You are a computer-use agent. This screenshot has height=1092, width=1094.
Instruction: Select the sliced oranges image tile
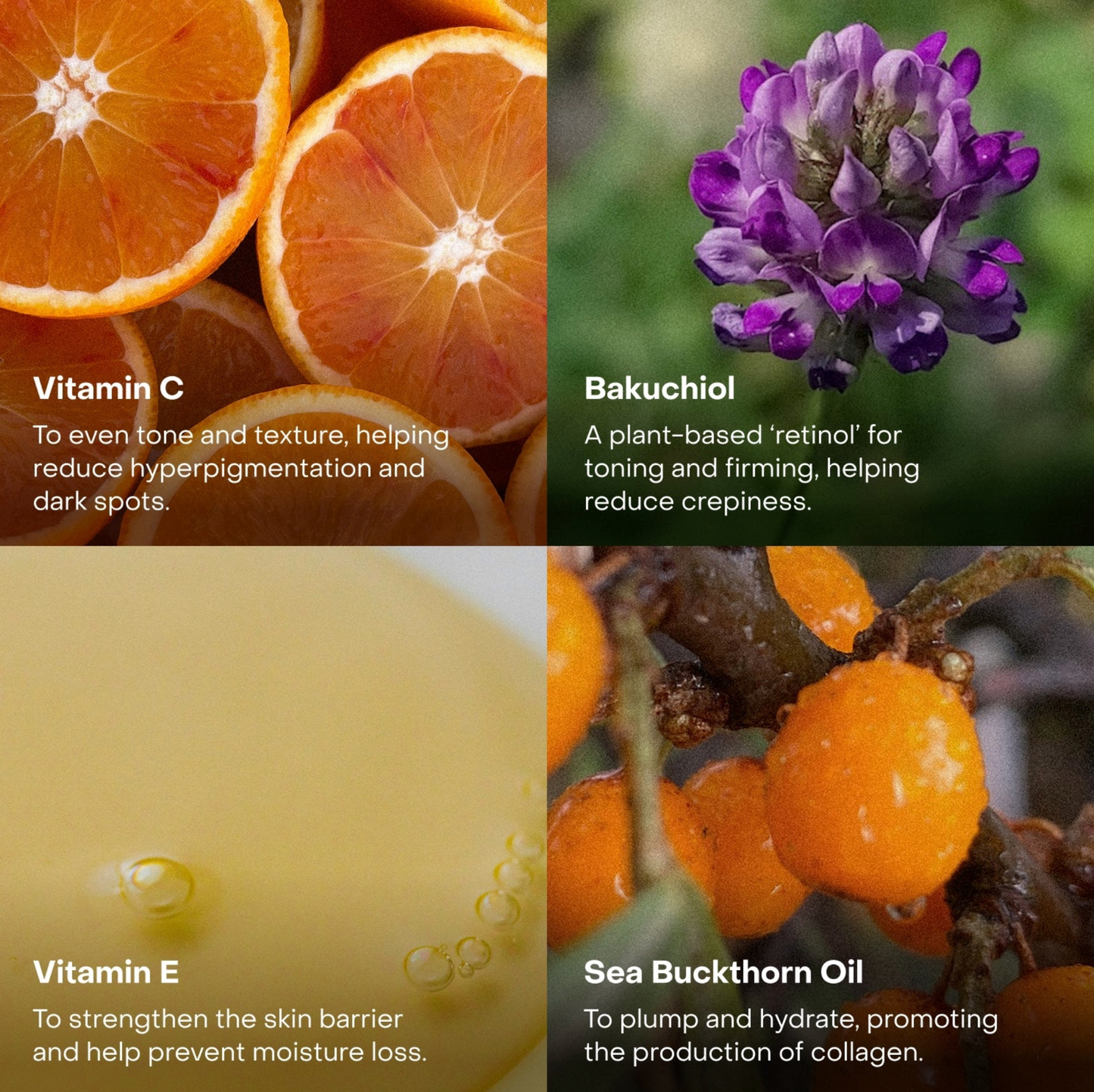point(273,273)
